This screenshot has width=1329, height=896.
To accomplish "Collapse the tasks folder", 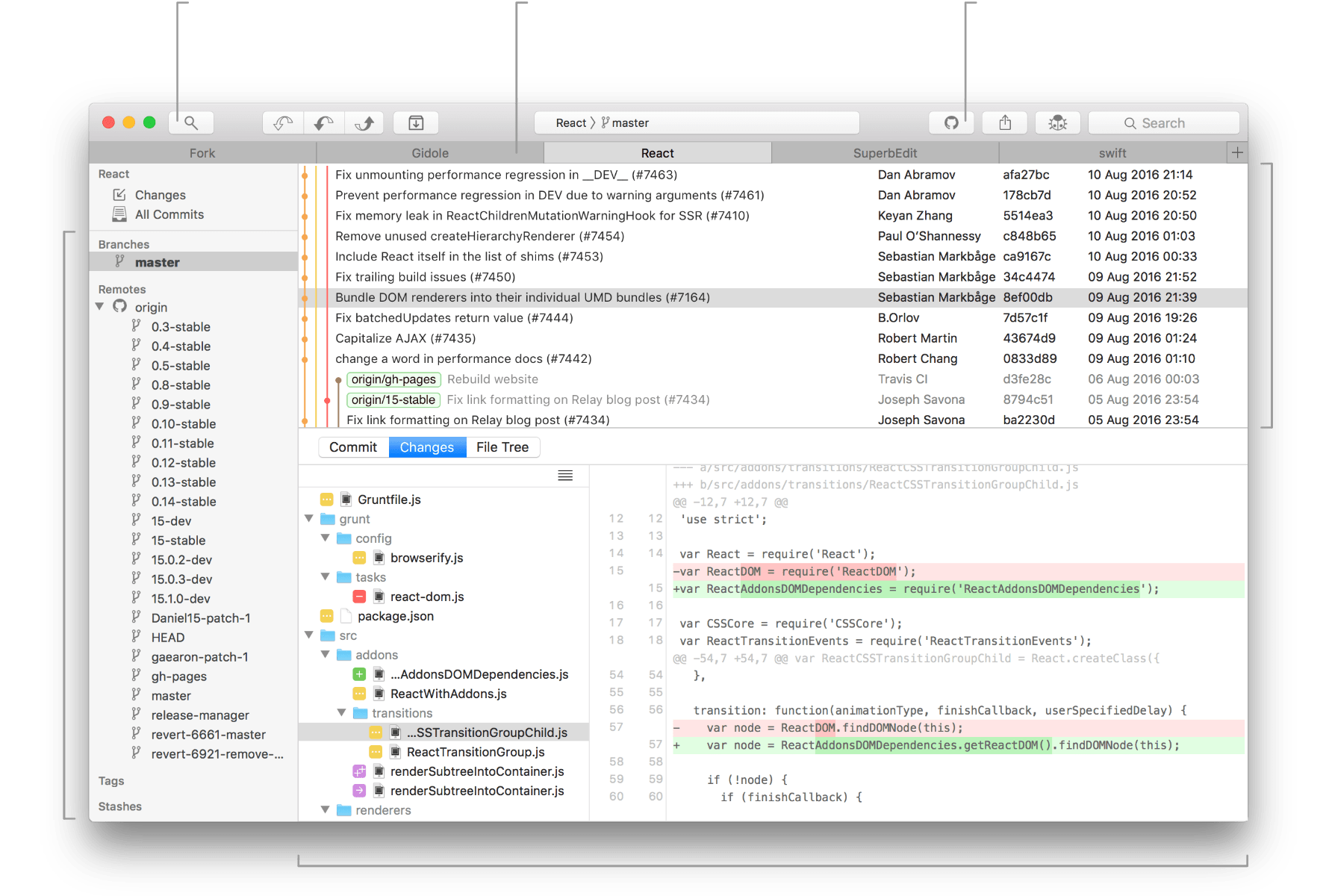I will click(x=326, y=576).
